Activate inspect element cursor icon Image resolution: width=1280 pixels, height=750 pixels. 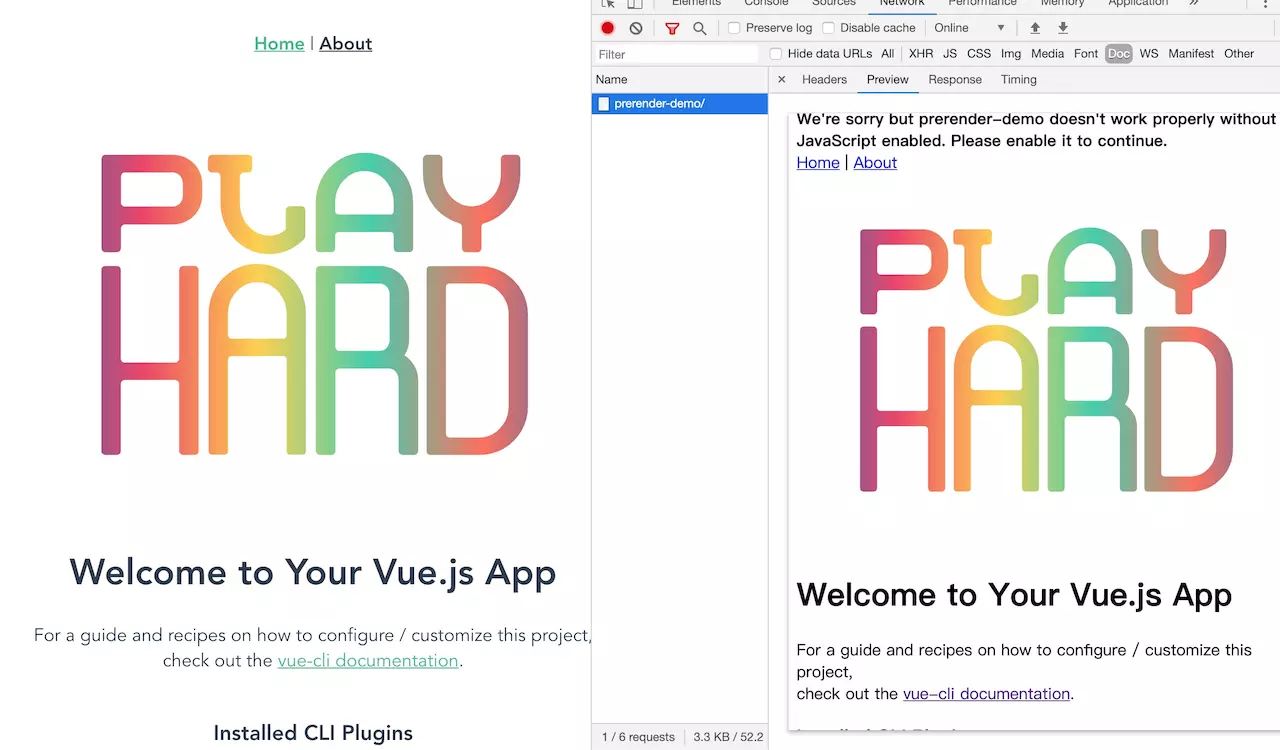pyautogui.click(x=608, y=4)
